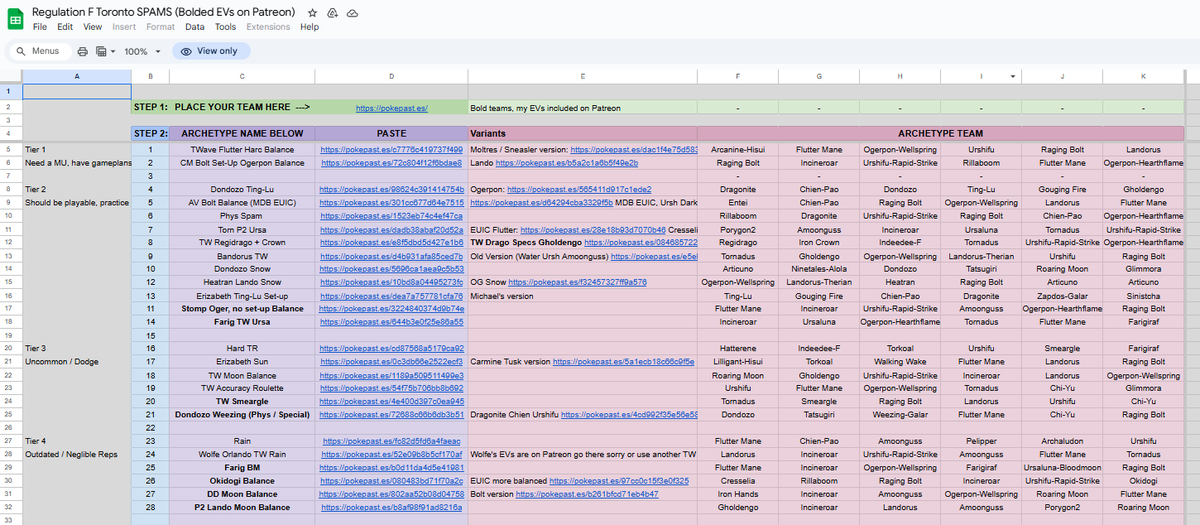Select the 'TW Accuracy Roulette' cell
The height and width of the screenshot is (525, 1200).
pos(242,387)
